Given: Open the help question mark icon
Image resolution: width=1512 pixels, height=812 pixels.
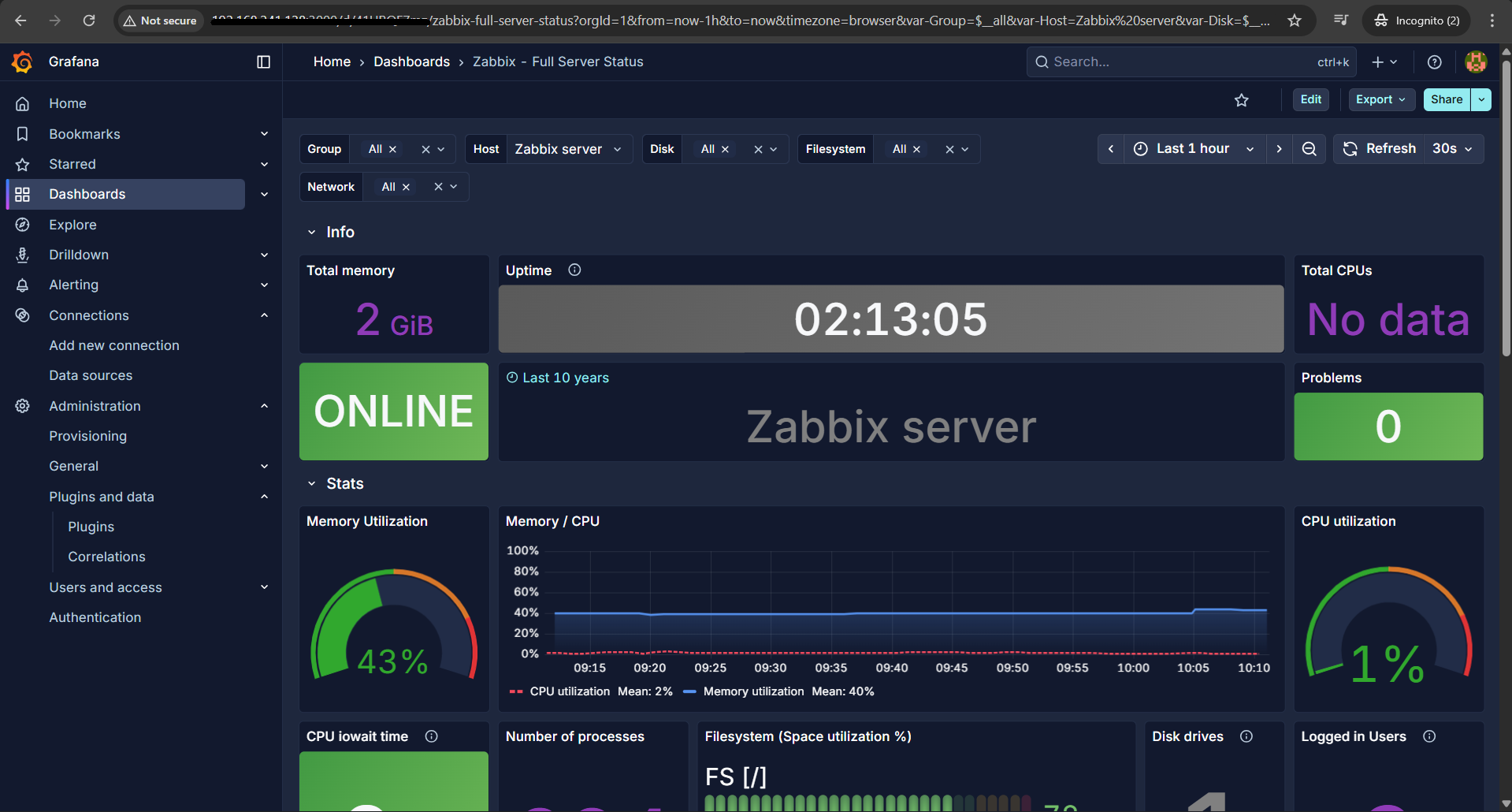Looking at the screenshot, I should 1434,61.
